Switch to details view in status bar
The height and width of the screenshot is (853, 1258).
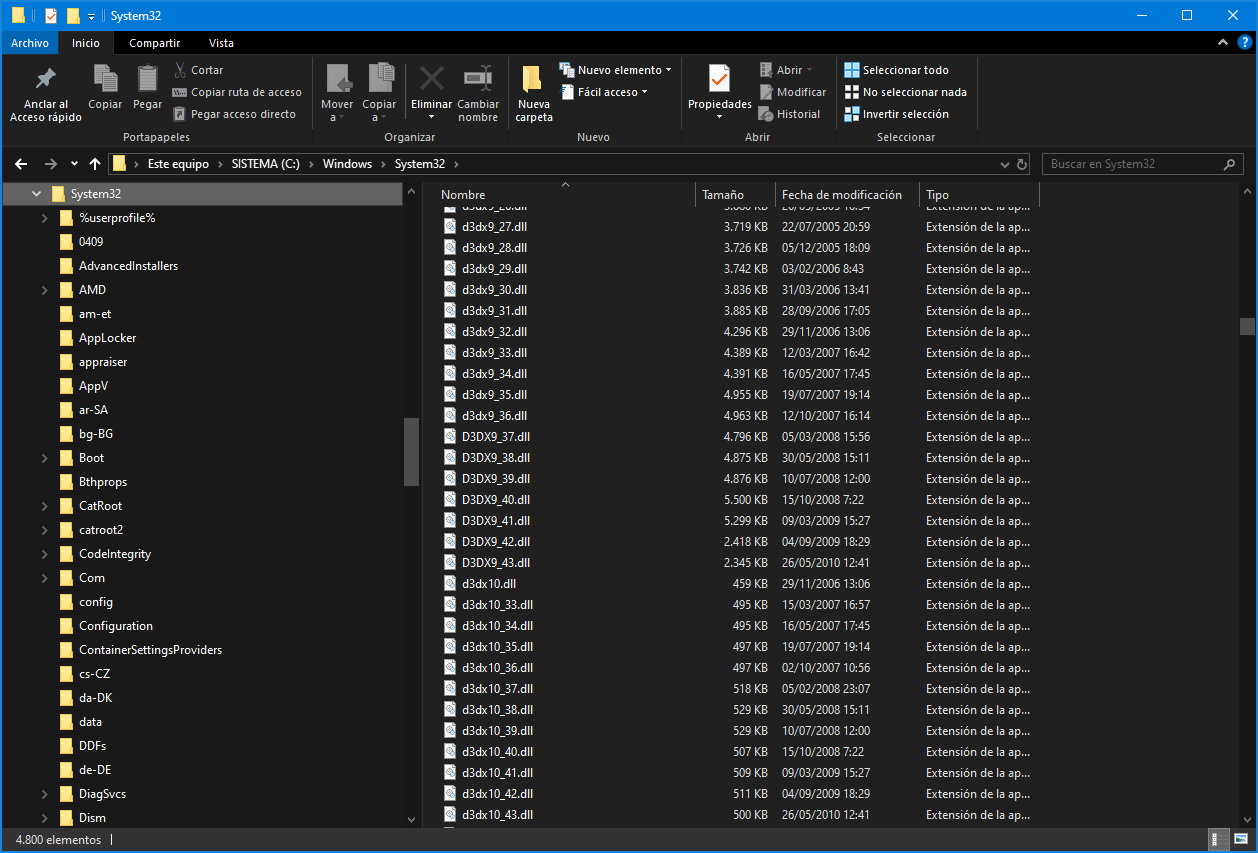pos(1220,840)
